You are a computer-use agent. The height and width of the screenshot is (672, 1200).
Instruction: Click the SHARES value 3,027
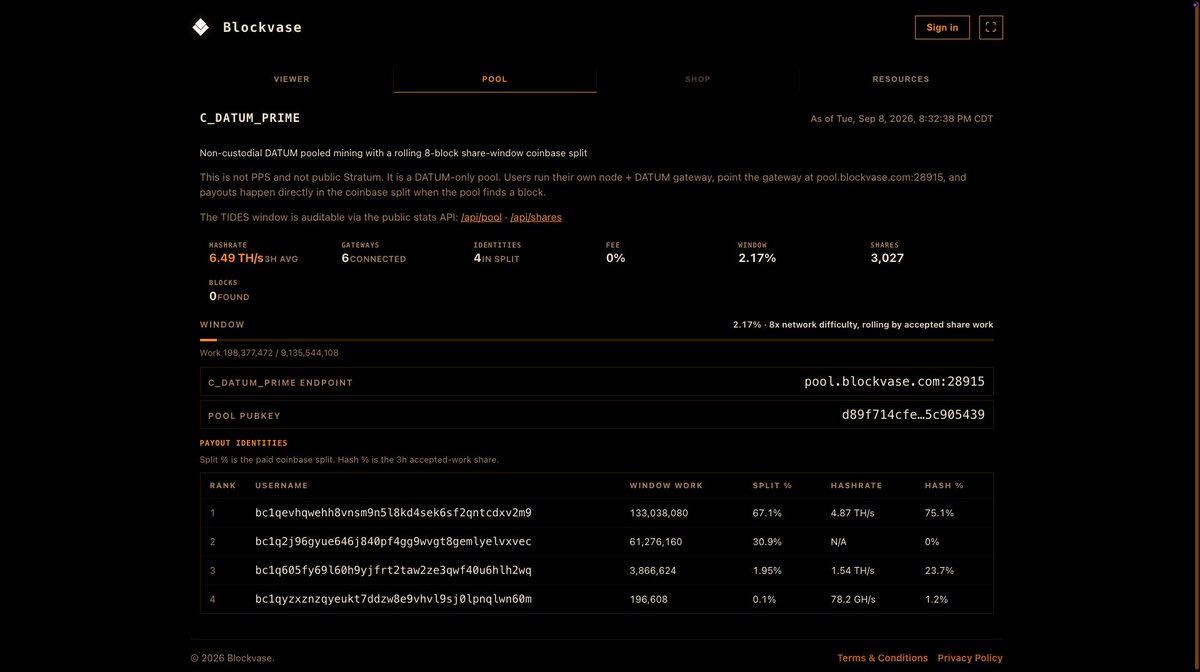[887, 258]
